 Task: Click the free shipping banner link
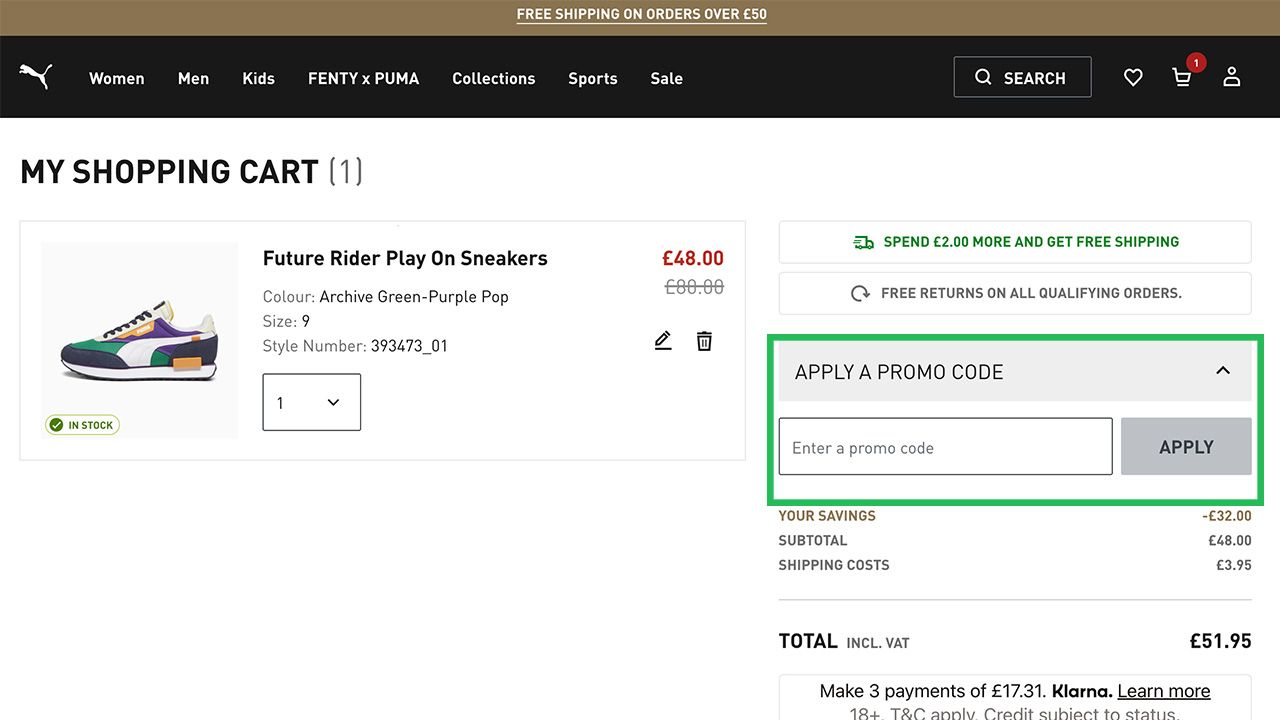click(x=641, y=15)
